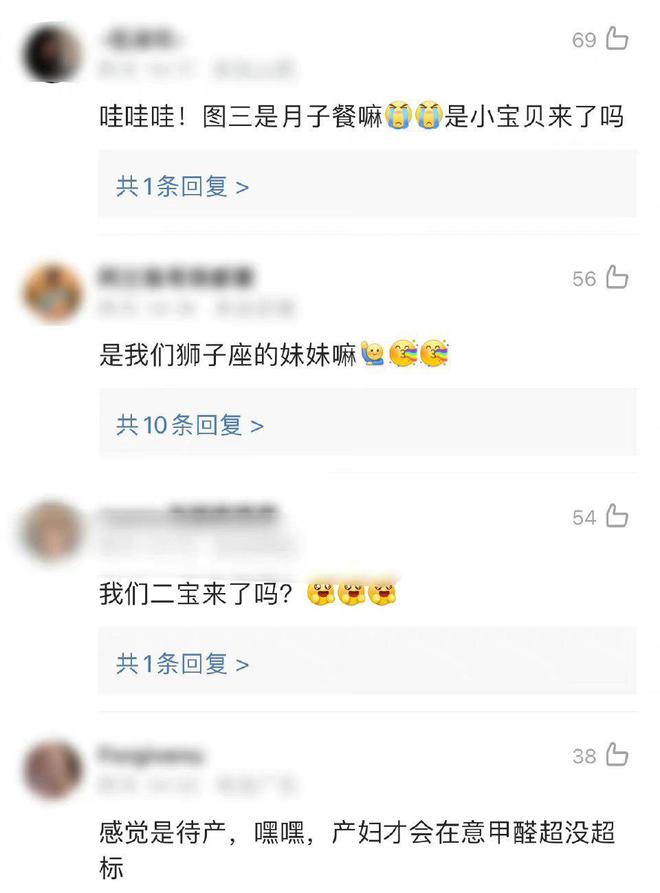660x893 pixels.
Task: Open the second commenter's orange avatar
Action: point(52,292)
